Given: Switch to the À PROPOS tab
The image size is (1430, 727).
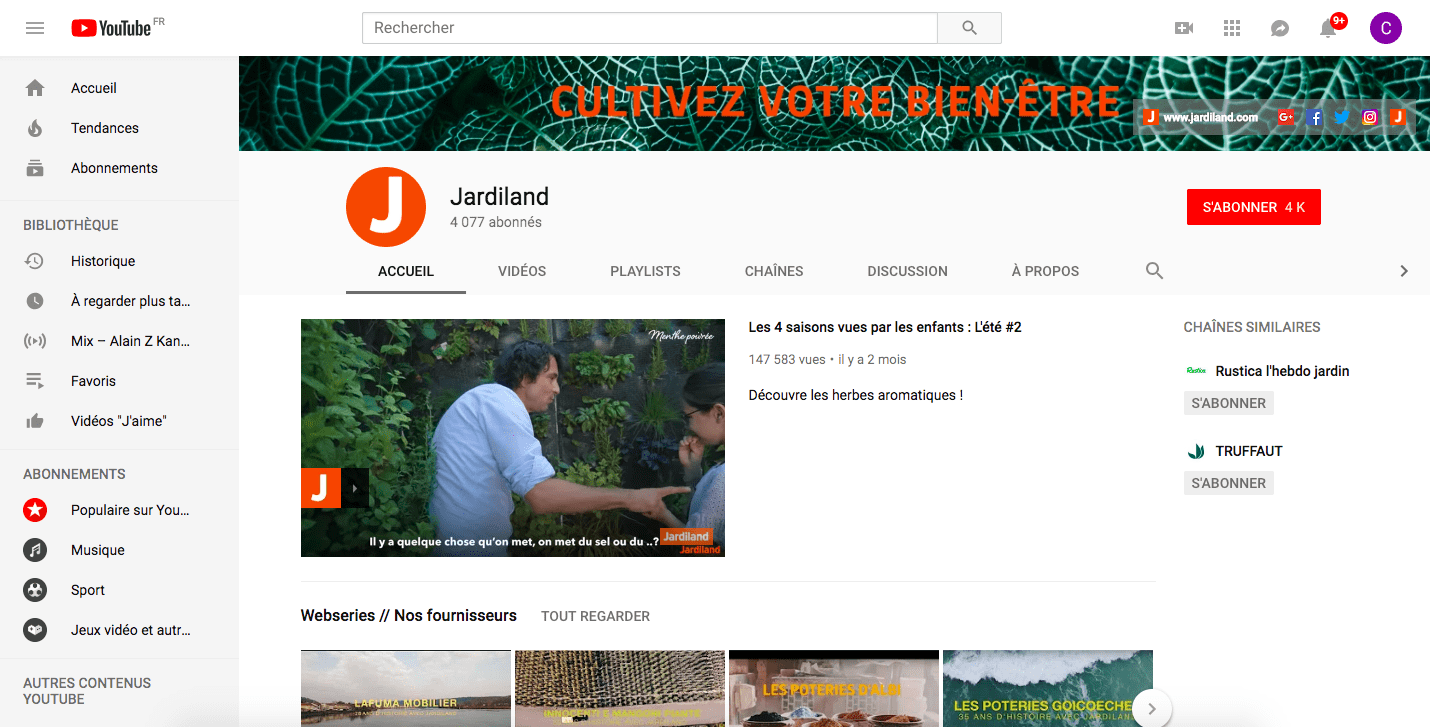Looking at the screenshot, I should (x=1045, y=271).
